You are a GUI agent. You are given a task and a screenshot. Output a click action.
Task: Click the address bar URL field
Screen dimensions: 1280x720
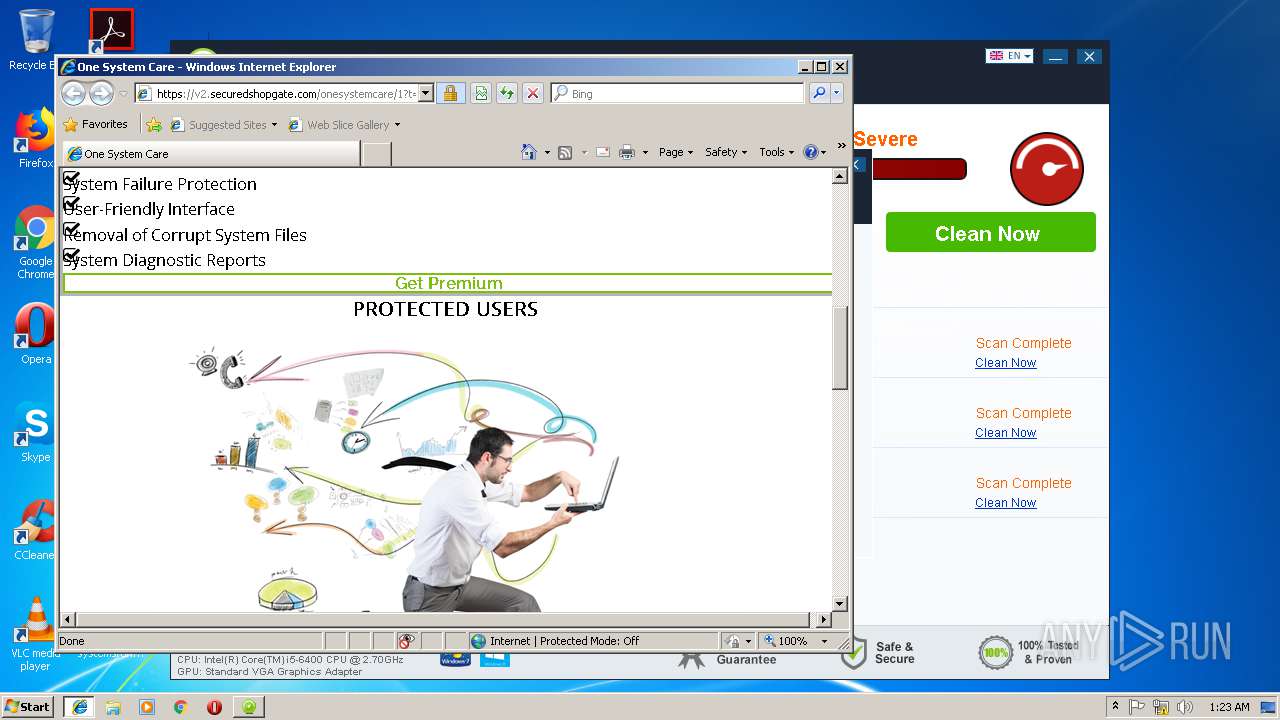(285, 93)
